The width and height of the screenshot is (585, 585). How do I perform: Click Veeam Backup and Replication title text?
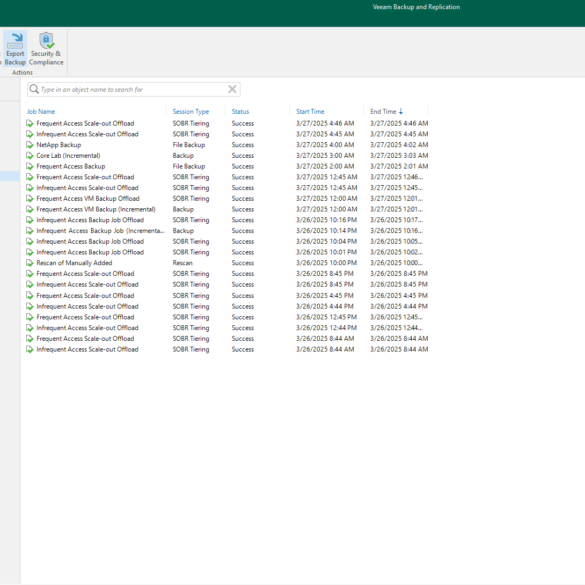click(416, 7)
